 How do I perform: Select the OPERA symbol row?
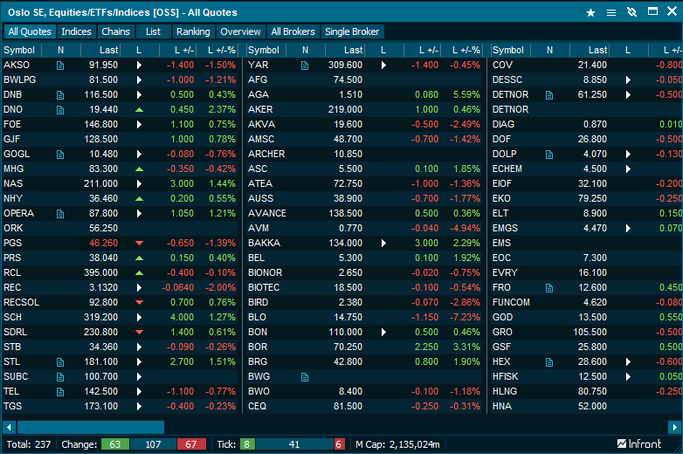click(x=120, y=213)
